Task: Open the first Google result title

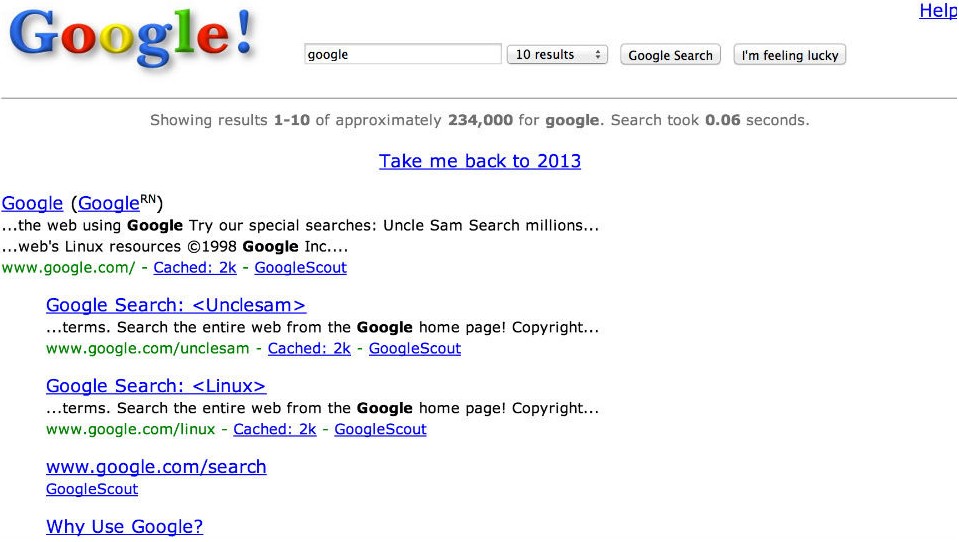Action: (x=32, y=203)
